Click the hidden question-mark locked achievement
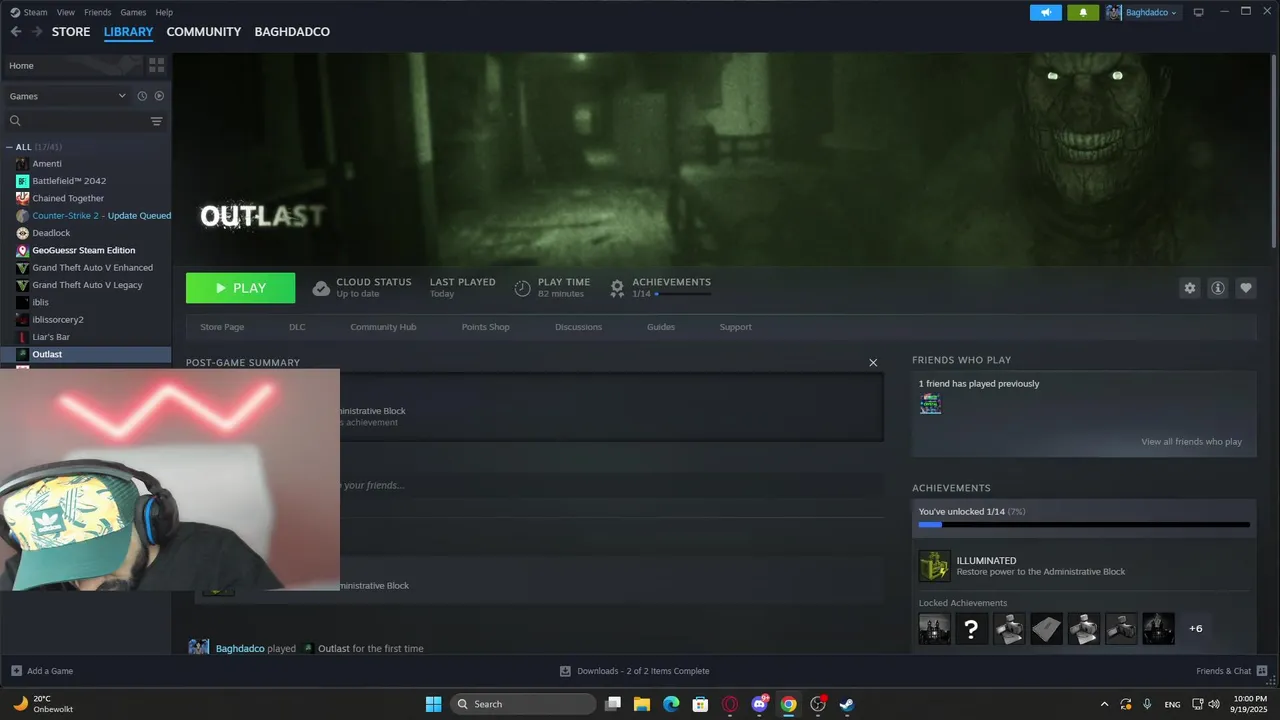The width and height of the screenshot is (1280, 720). point(971,628)
